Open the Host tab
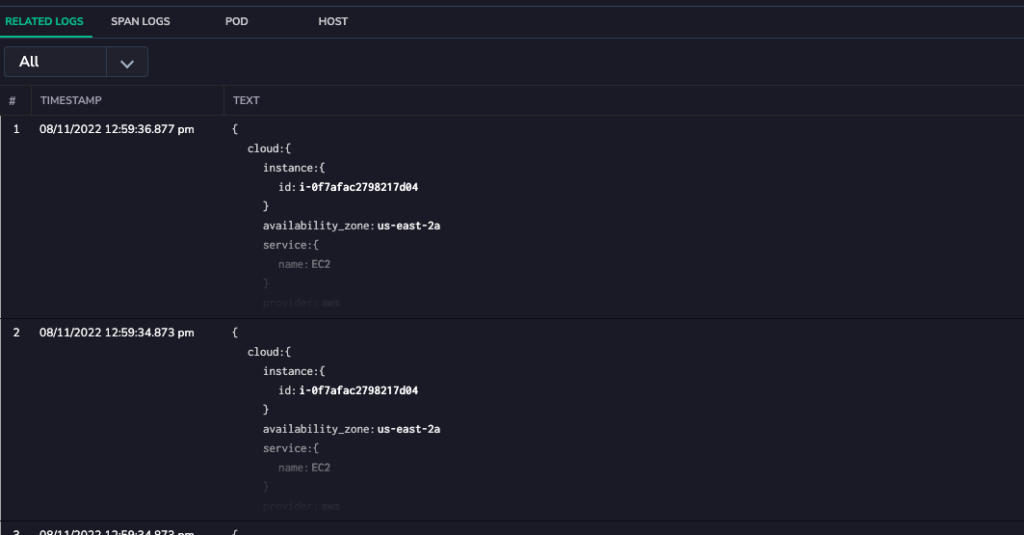 click(333, 22)
